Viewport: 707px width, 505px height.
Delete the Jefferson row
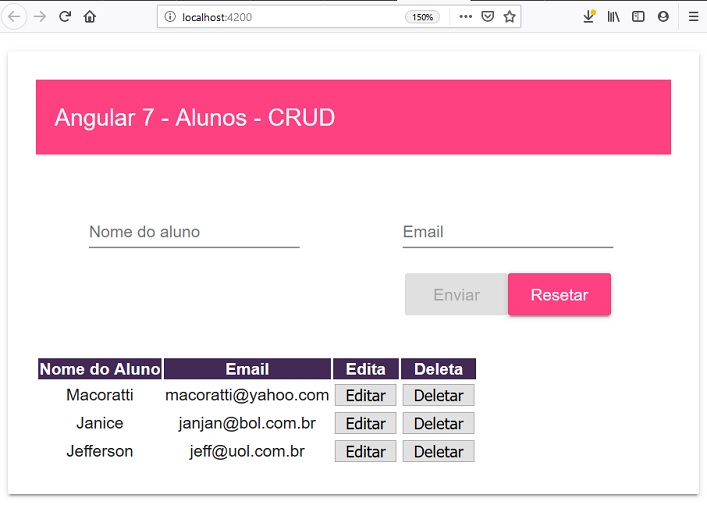438,451
